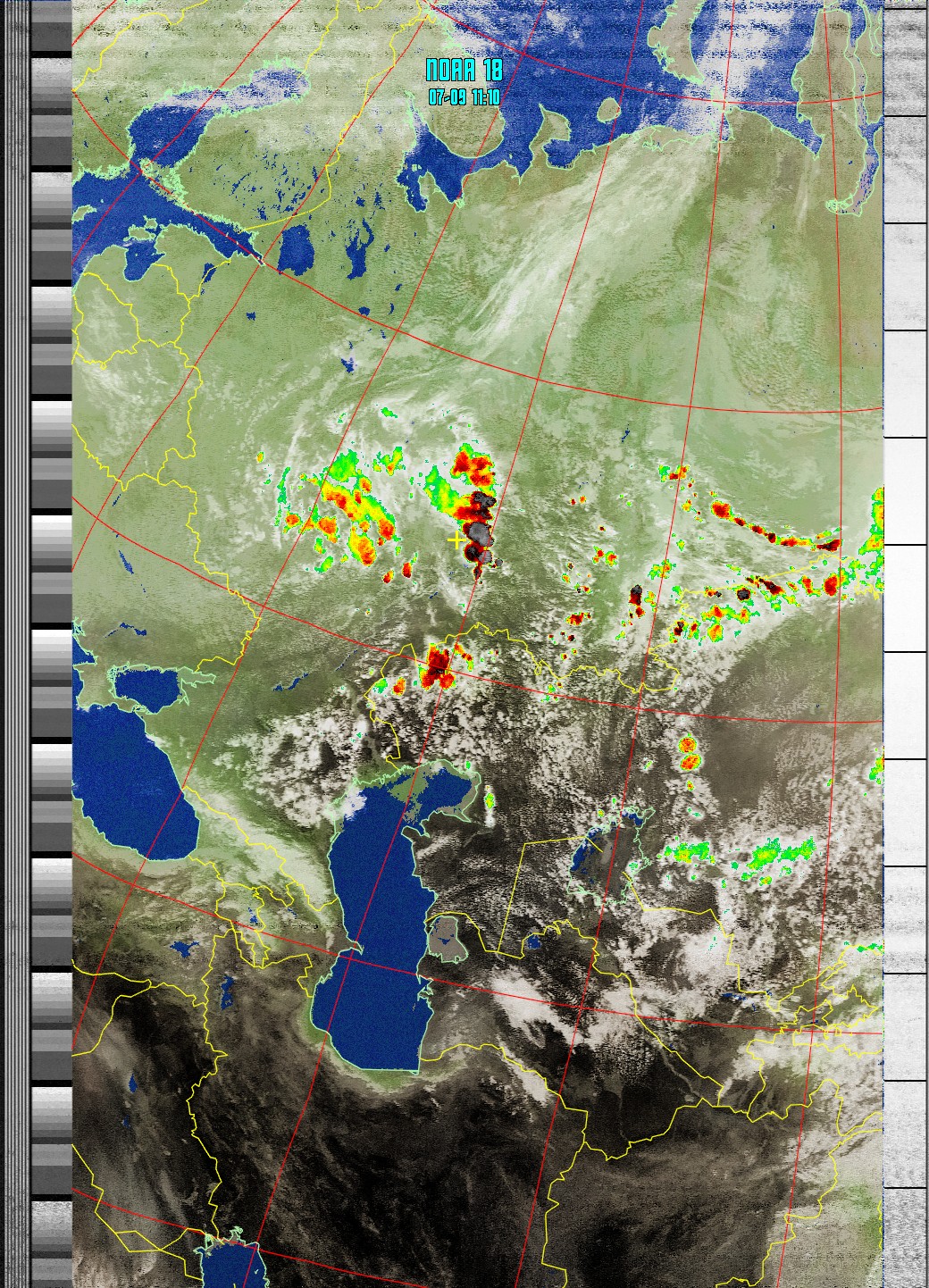Image resolution: width=929 pixels, height=1288 pixels.
Task: Click the grey Kara-Bogaz-Gol bay beside the Caspian
Action: pos(448,938)
